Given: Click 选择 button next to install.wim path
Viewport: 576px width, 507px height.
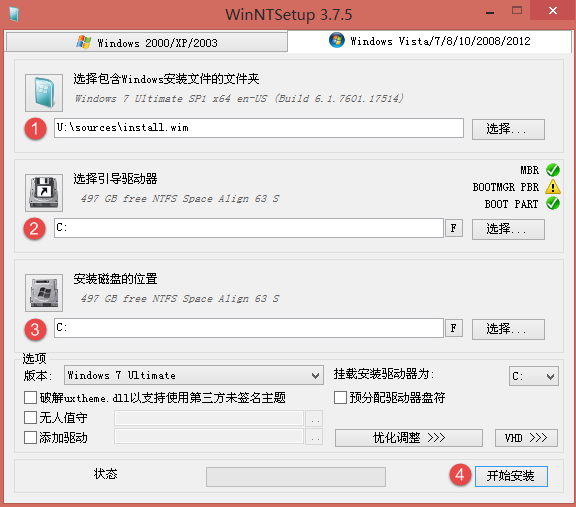Looking at the screenshot, I should pyautogui.click(x=508, y=129).
